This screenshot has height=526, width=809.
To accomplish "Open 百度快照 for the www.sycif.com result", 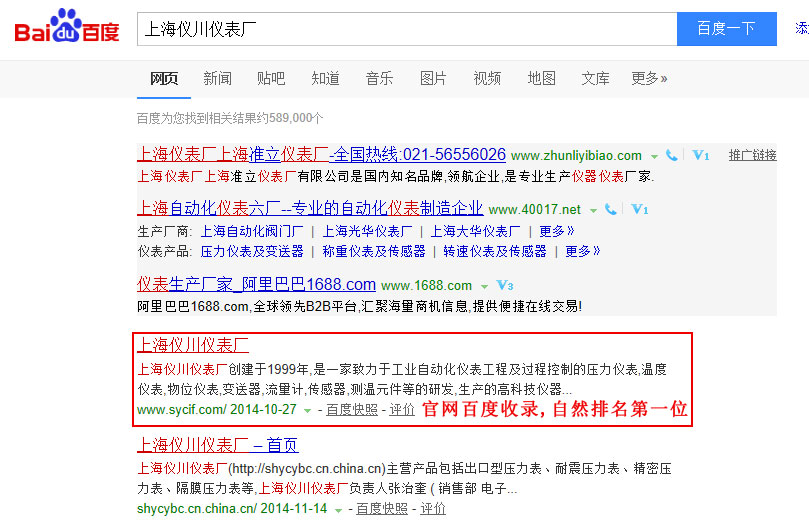I will tap(352, 409).
